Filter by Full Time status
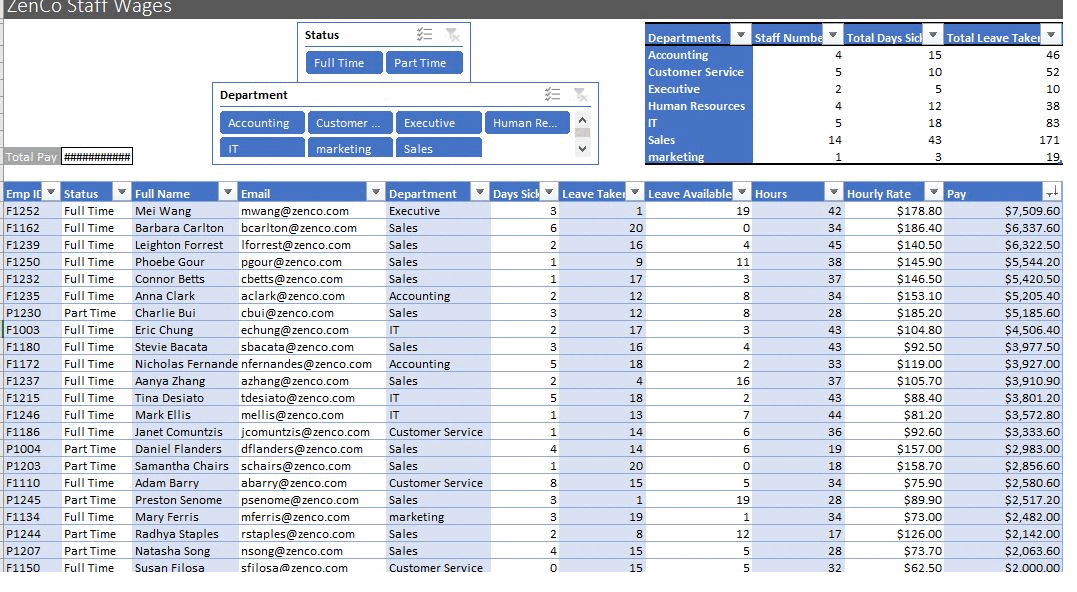This screenshot has width=1077, height=592. (x=344, y=62)
